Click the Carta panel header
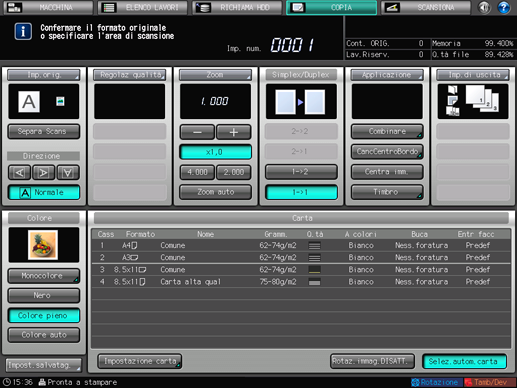Image resolution: width=517 pixels, height=388 pixels. click(301, 218)
